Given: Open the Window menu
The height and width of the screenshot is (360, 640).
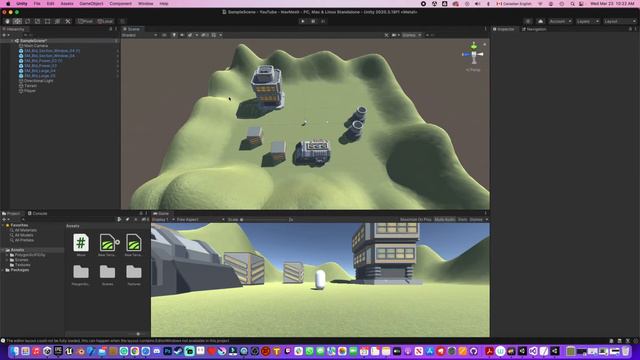Looking at the screenshot, I should point(145,4).
